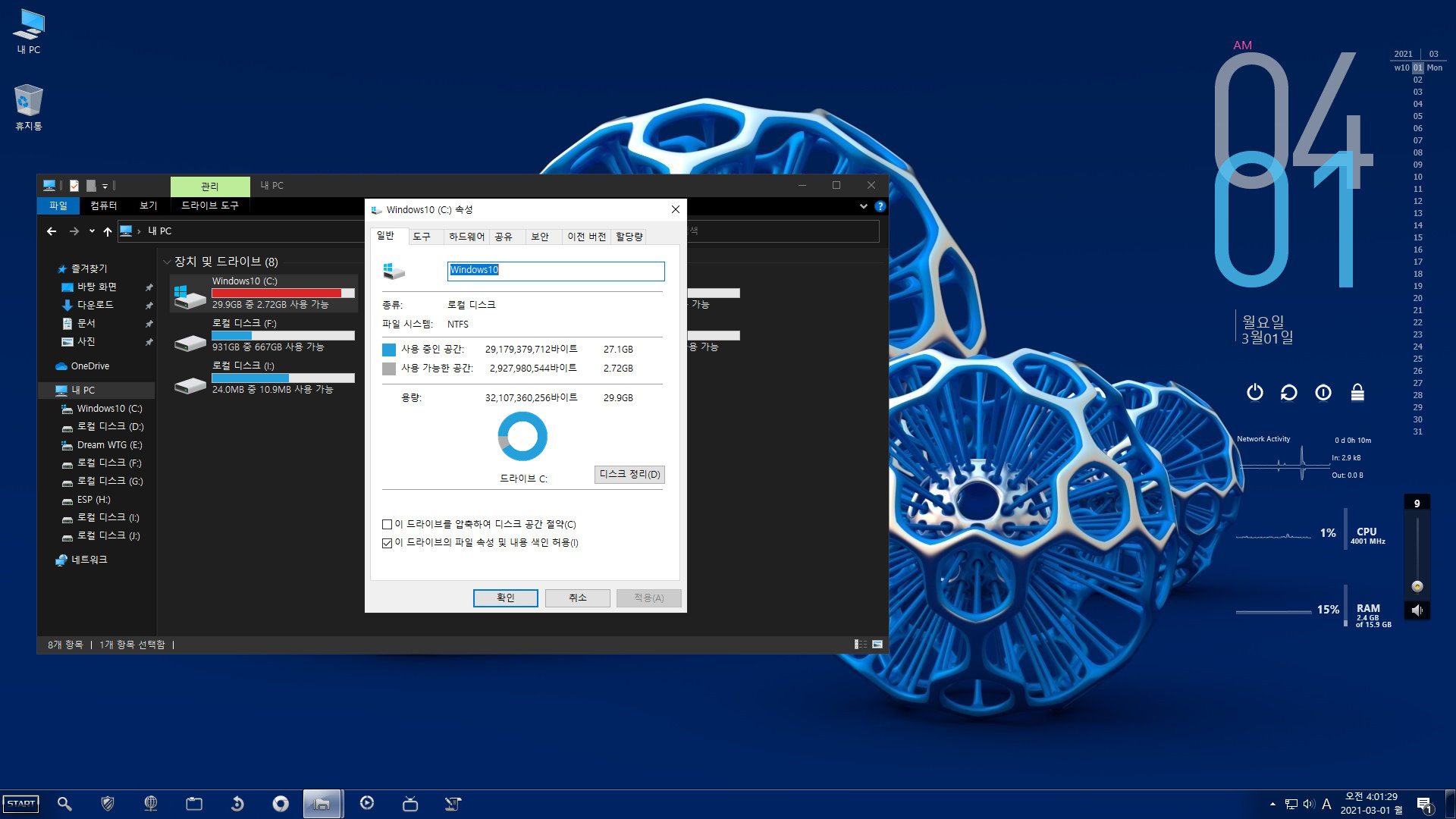
Task: Switch to the 하드웨어 tab
Action: point(466,237)
